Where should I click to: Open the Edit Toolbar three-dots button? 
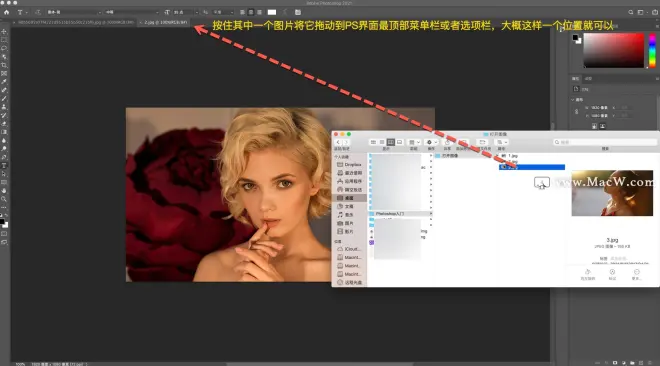(4, 207)
